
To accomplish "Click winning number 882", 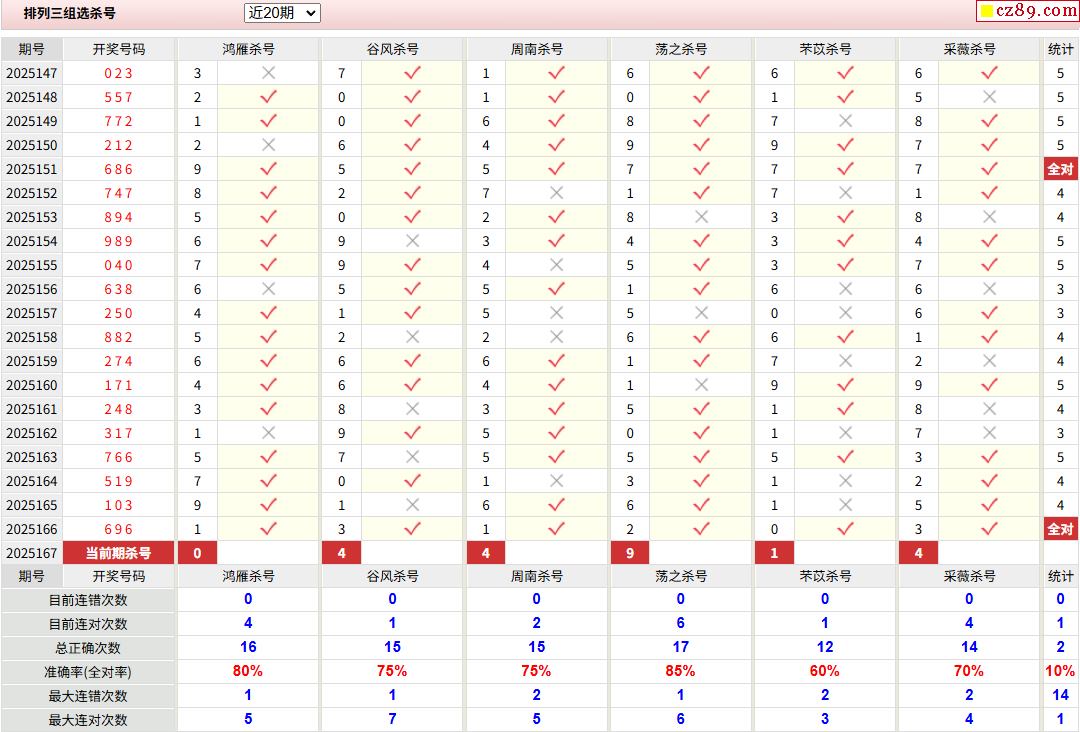I will (118, 337).
